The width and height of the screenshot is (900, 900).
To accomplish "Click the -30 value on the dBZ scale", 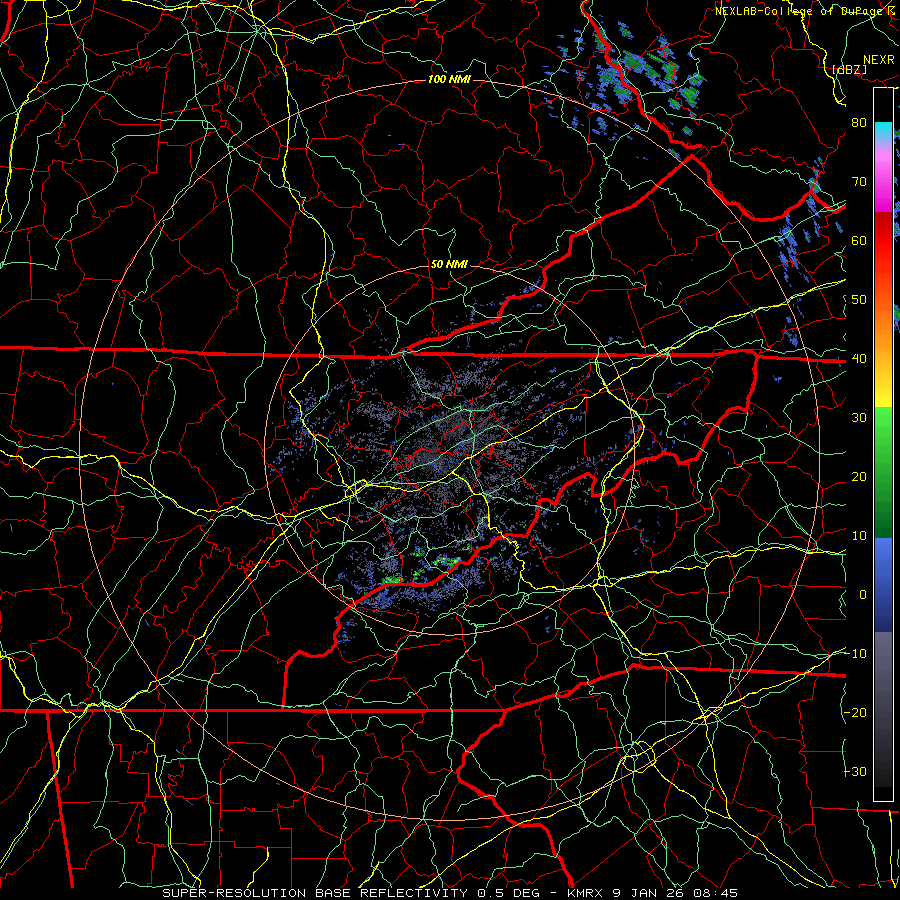I will 855,772.
